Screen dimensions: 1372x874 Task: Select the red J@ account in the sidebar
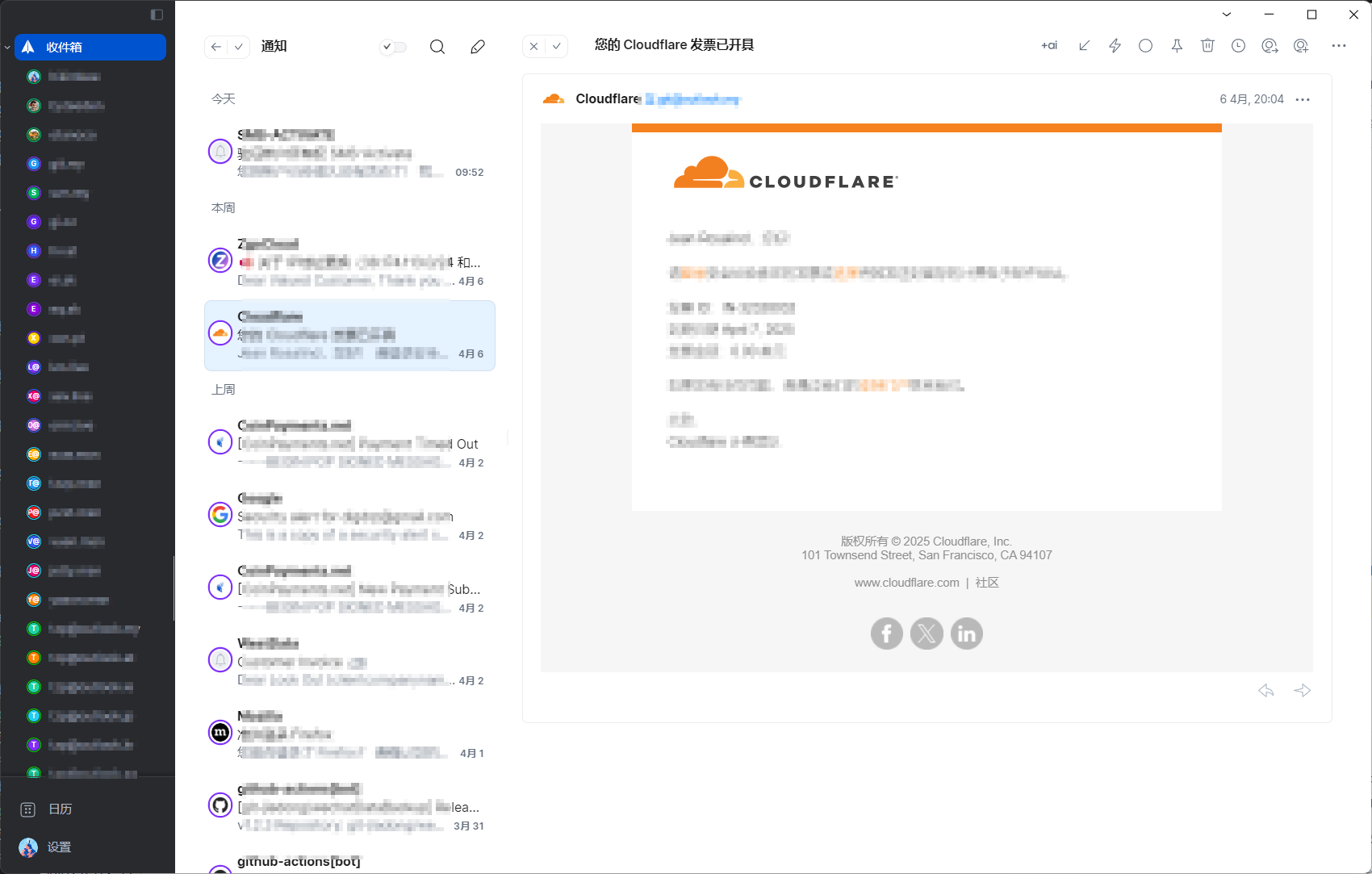pos(34,571)
